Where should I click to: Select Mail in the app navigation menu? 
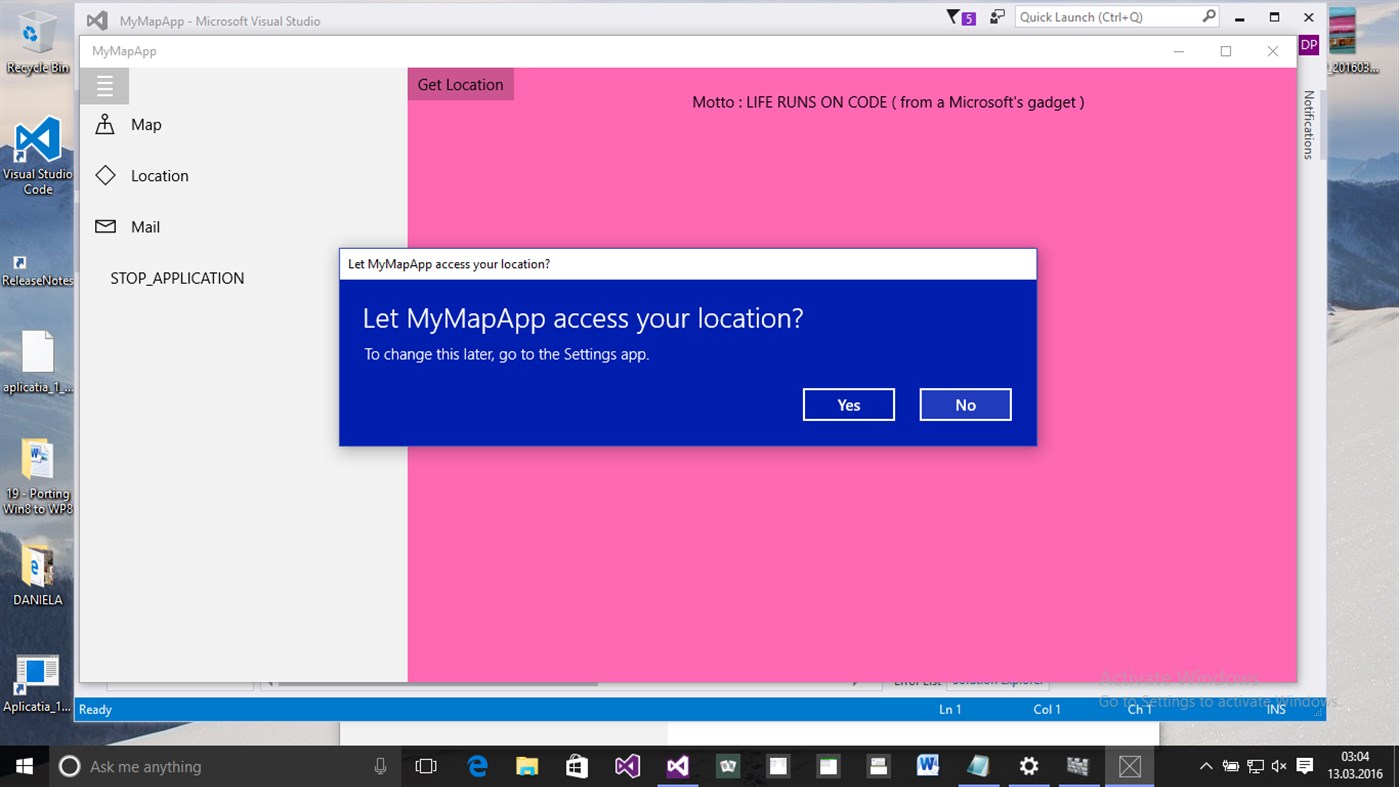145,226
